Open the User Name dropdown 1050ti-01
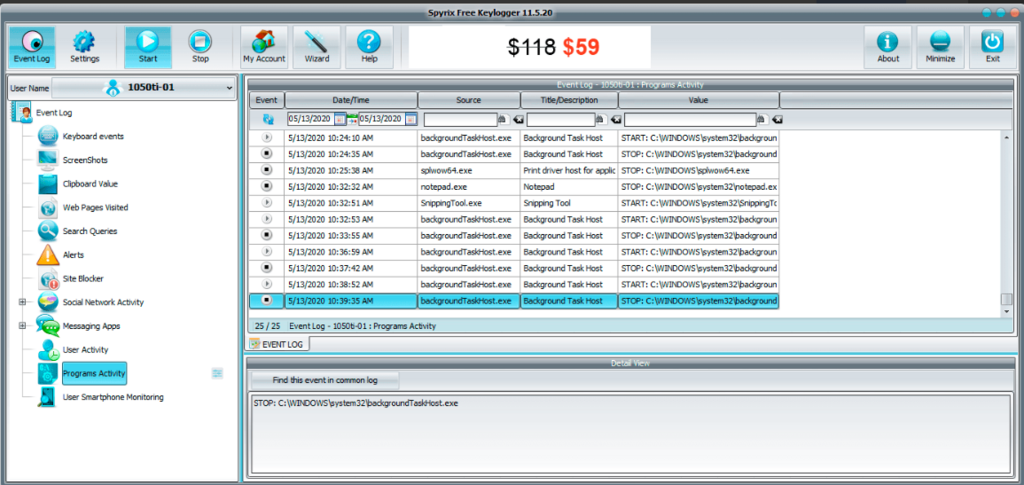Screen dimensions: 1024x485 pos(144,87)
